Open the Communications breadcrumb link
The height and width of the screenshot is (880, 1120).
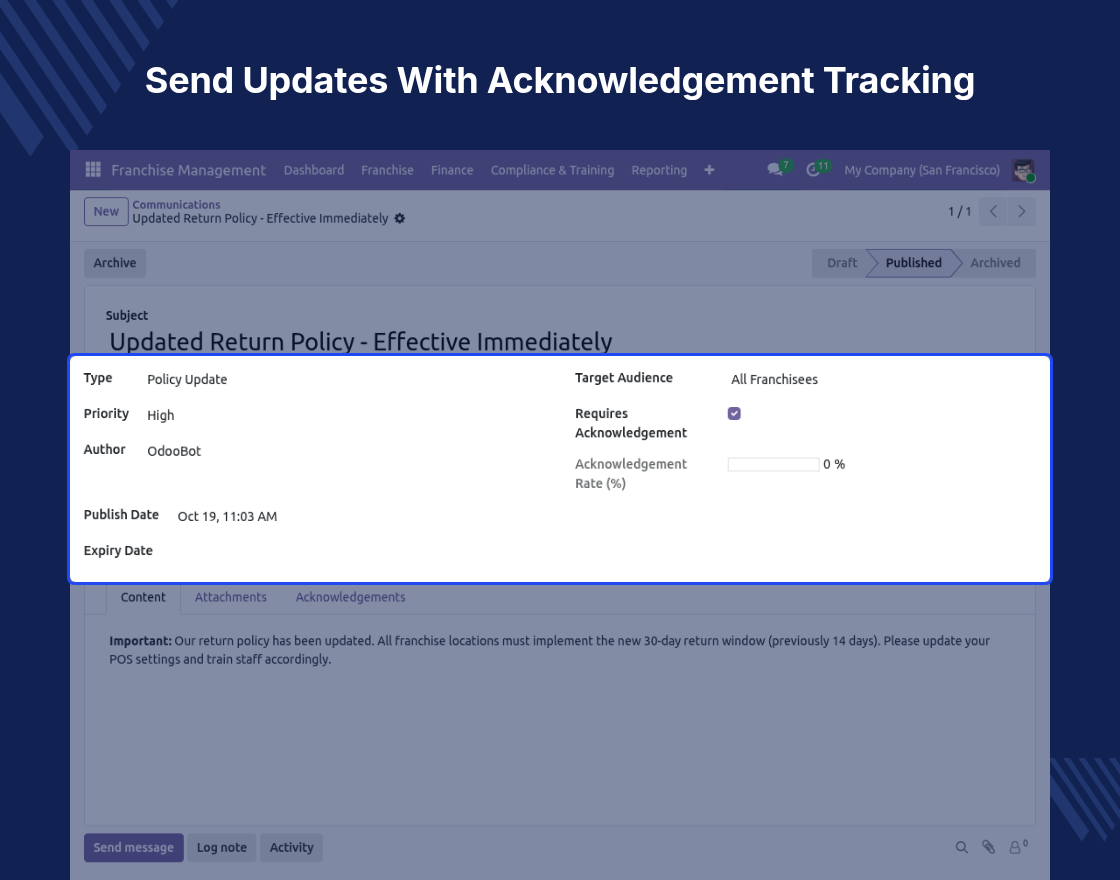point(176,204)
